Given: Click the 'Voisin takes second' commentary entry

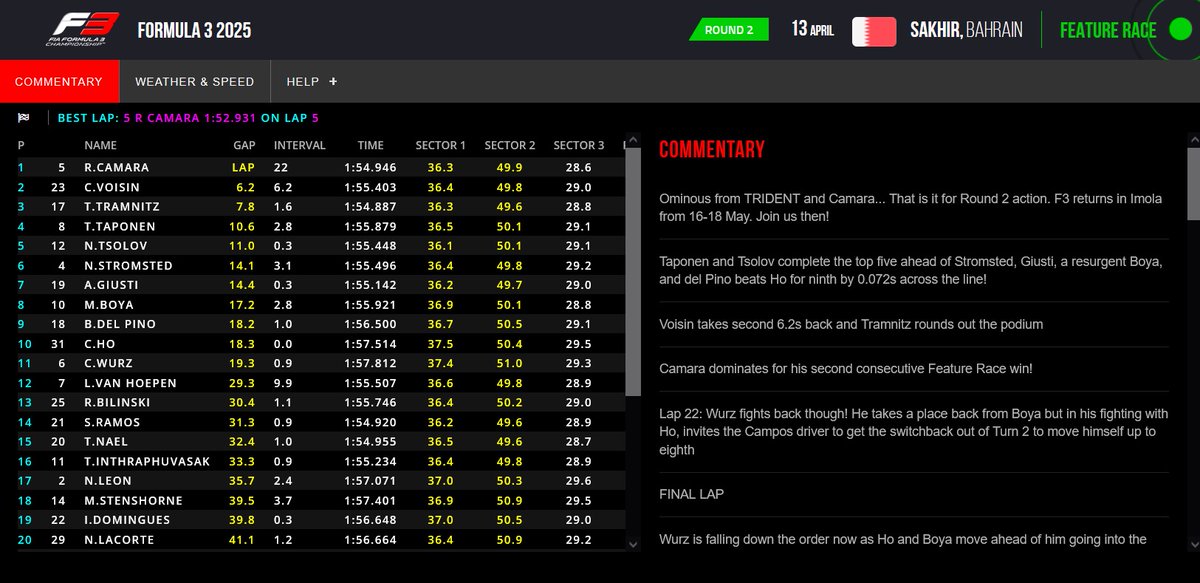Looking at the screenshot, I should point(851,324).
